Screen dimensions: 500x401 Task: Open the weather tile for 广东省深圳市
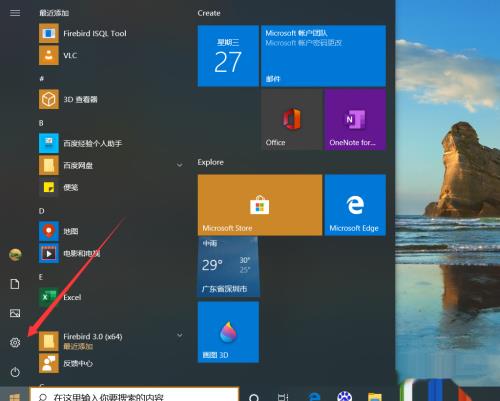pyautogui.click(x=228, y=267)
